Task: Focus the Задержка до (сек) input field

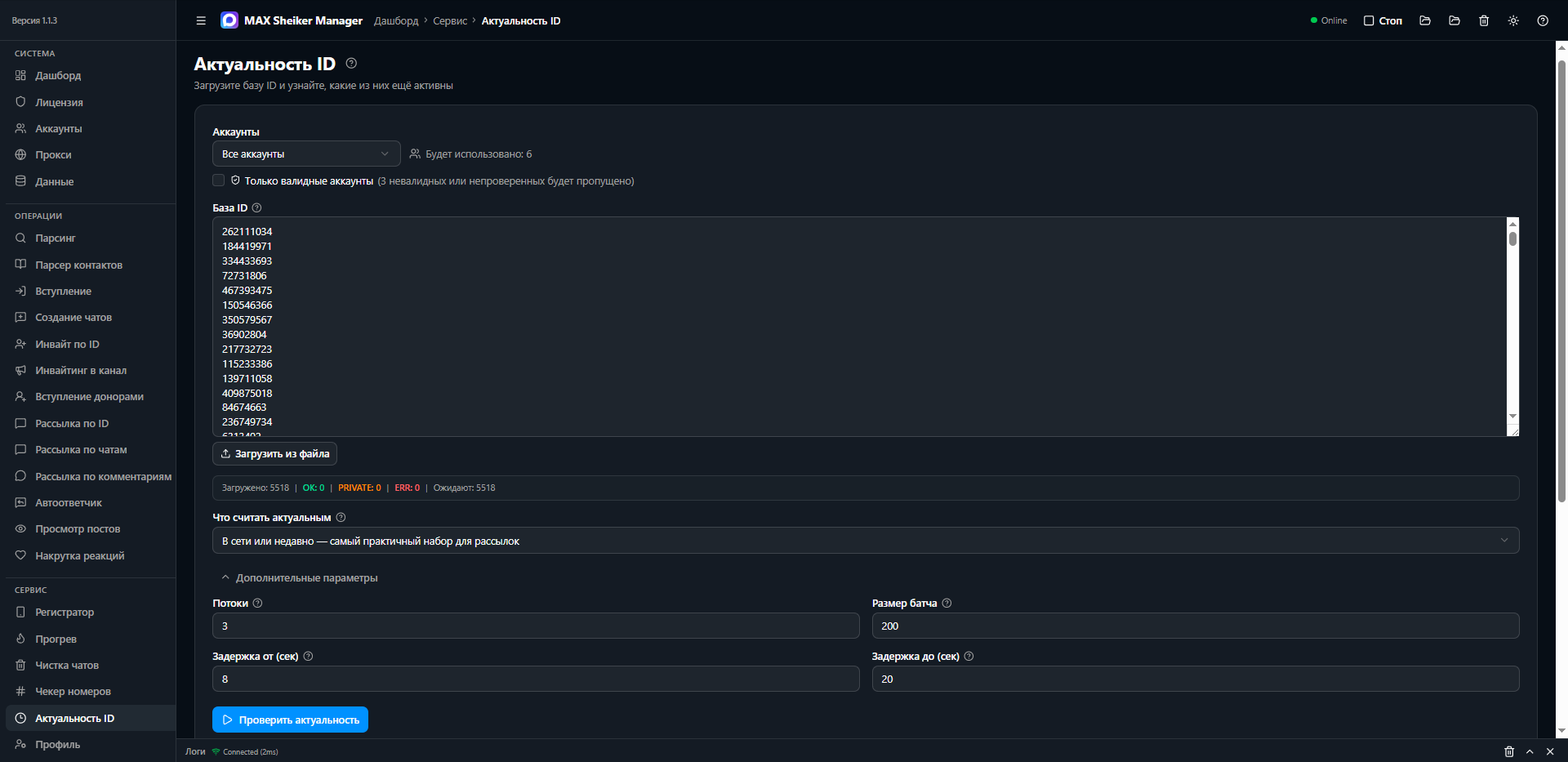Action: click(1196, 679)
